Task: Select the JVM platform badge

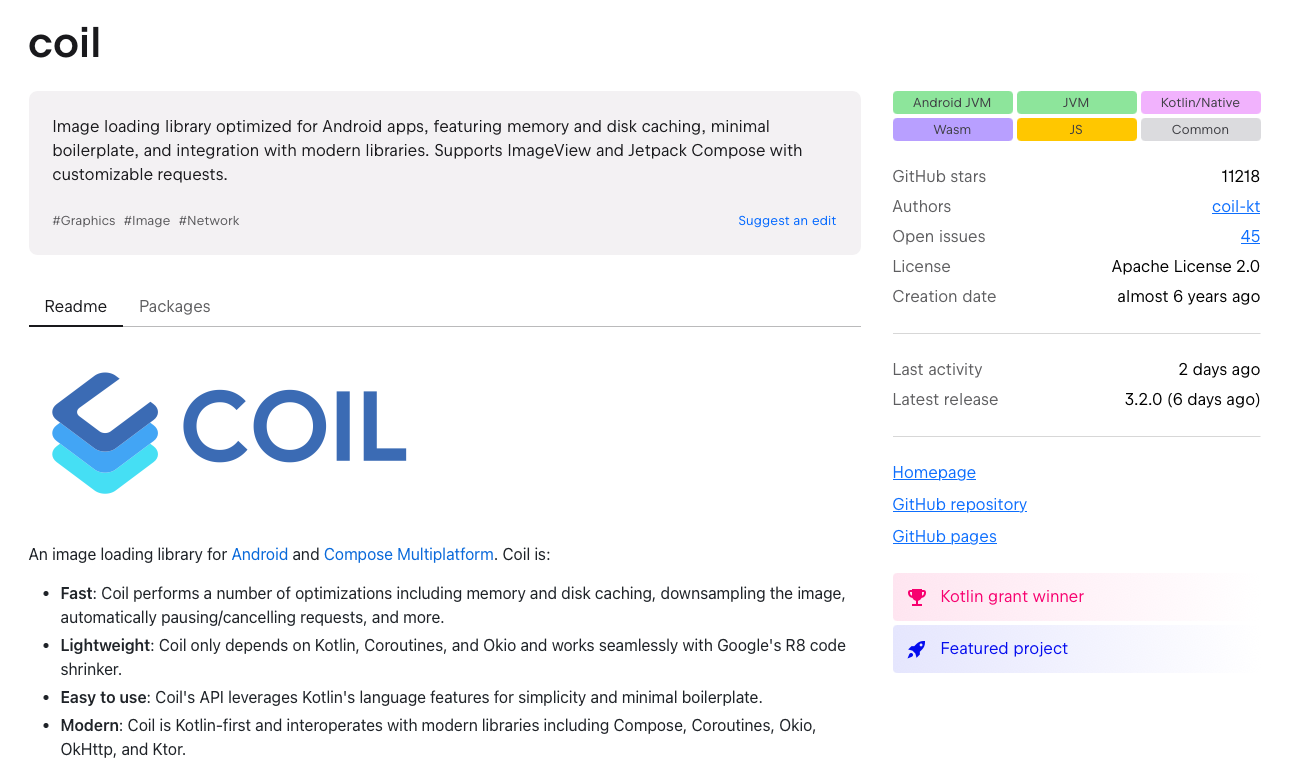Action: click(1076, 102)
